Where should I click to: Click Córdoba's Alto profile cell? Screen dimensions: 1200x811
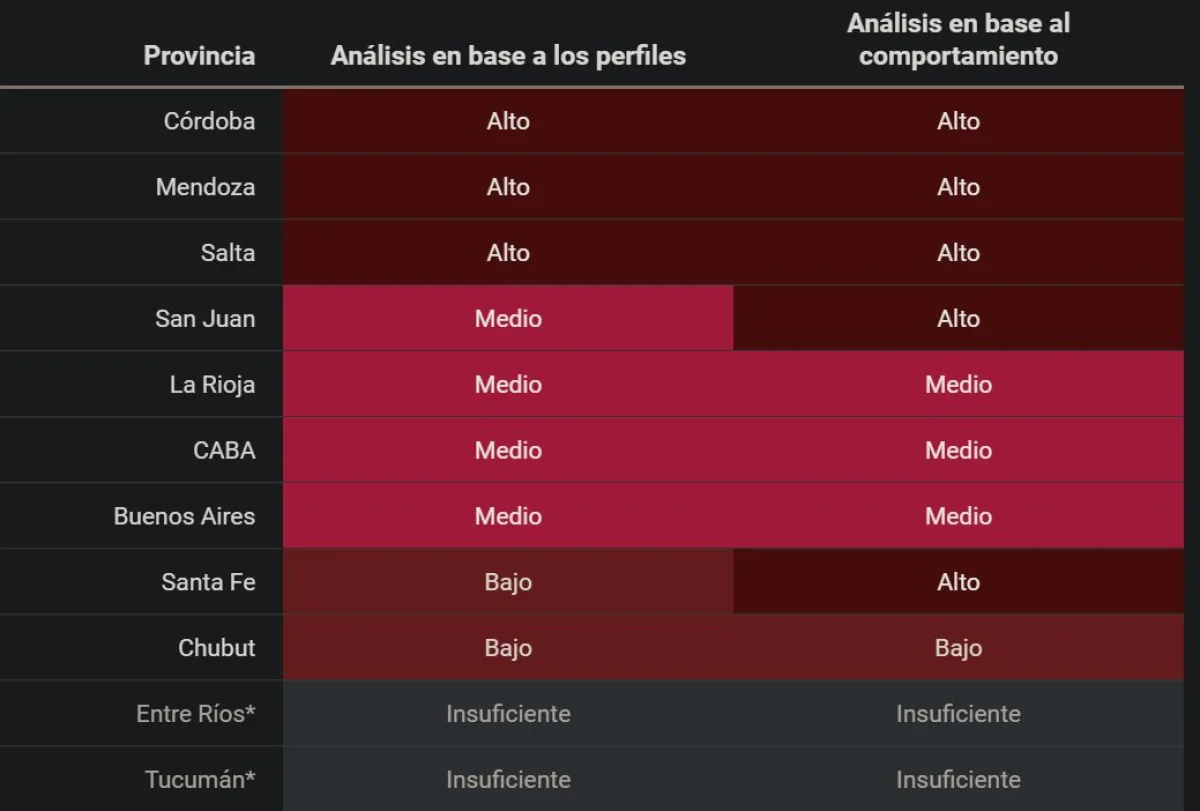point(508,121)
